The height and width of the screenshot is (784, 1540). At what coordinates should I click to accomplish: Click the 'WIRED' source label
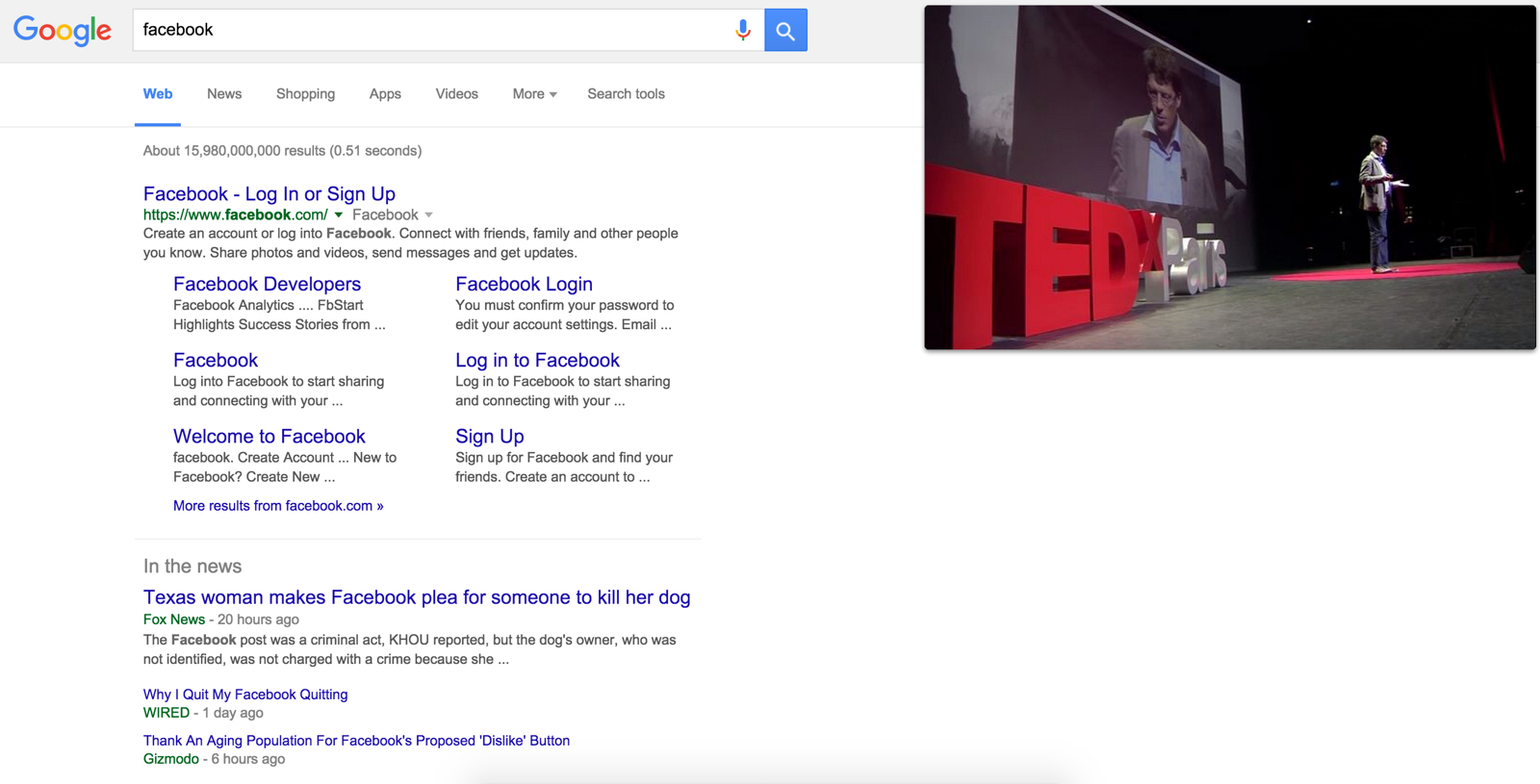tap(167, 713)
